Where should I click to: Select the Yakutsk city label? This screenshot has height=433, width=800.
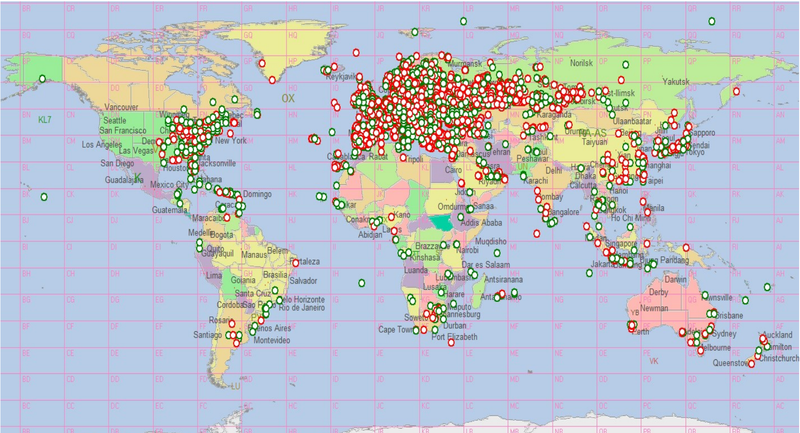point(677,81)
